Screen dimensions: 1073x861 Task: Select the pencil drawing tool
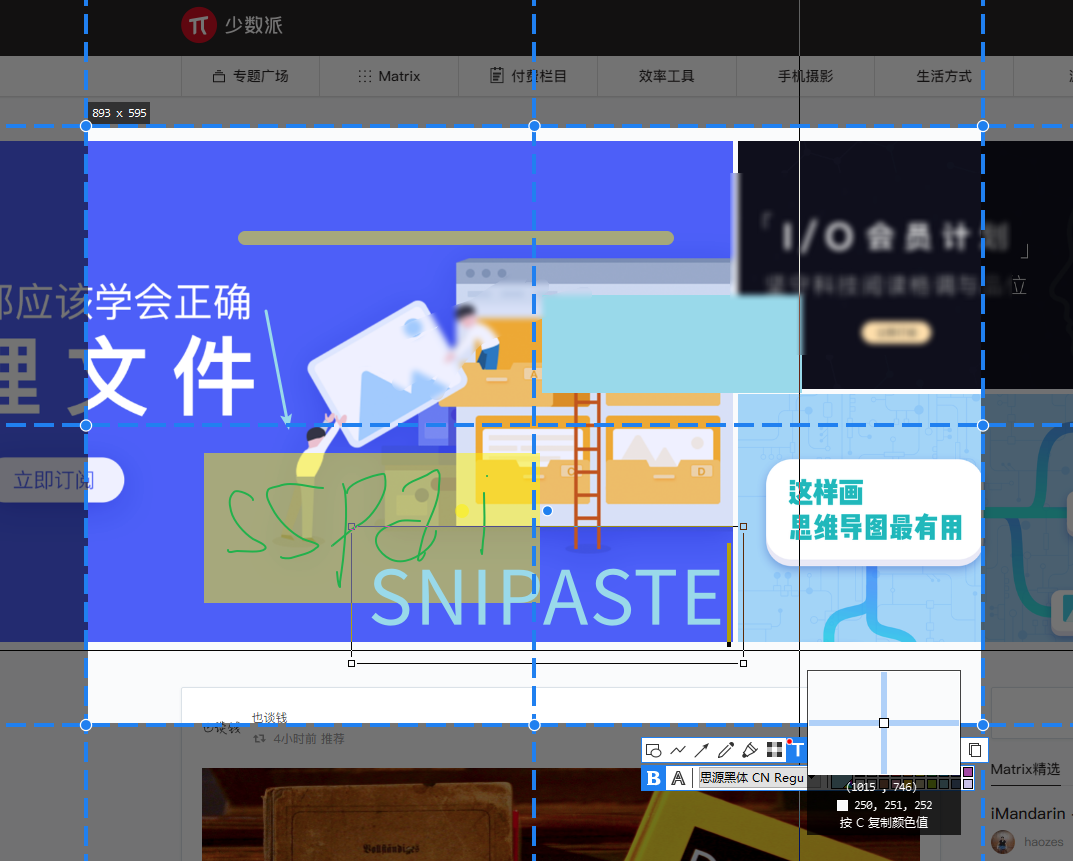pyautogui.click(x=726, y=750)
